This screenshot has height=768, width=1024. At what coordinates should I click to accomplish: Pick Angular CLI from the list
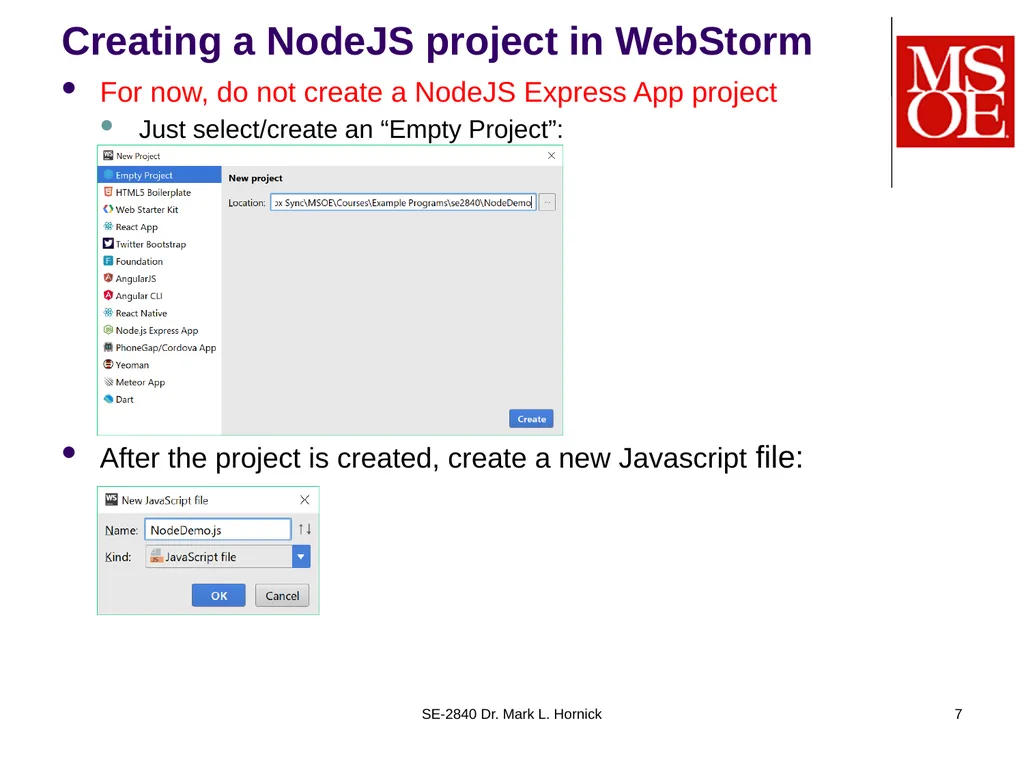click(159, 296)
